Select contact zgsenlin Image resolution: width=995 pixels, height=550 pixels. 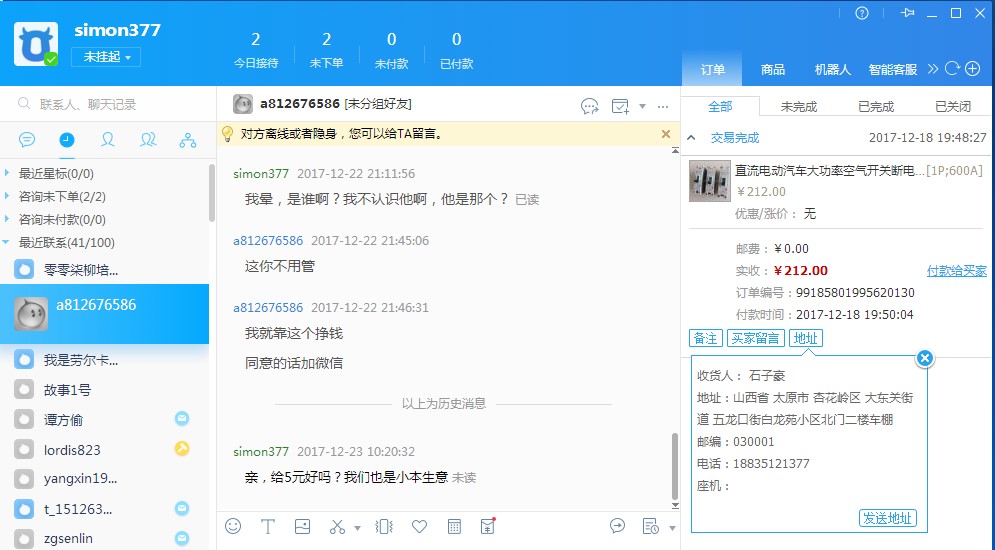105,538
